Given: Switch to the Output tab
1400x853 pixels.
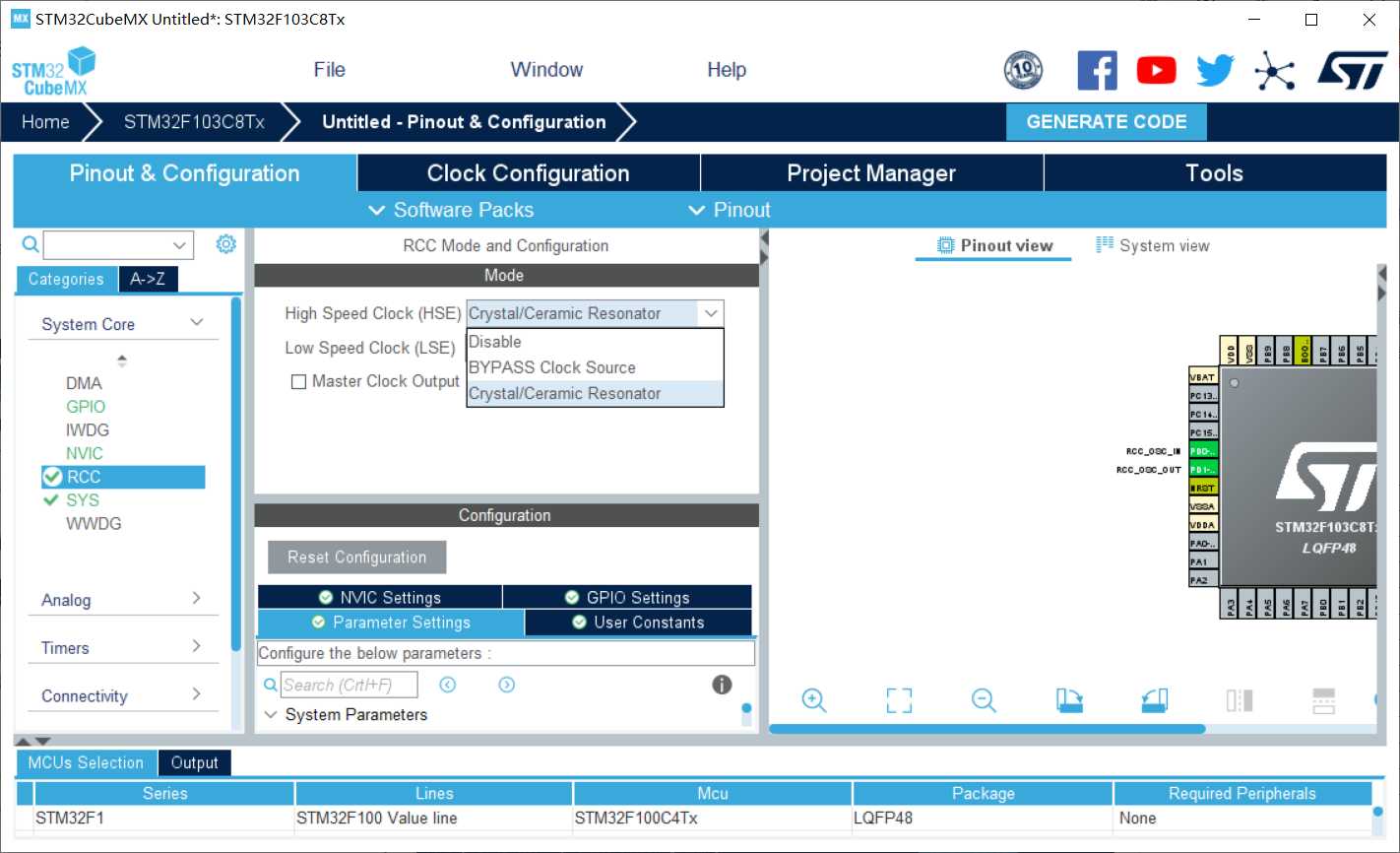Looking at the screenshot, I should tap(194, 762).
